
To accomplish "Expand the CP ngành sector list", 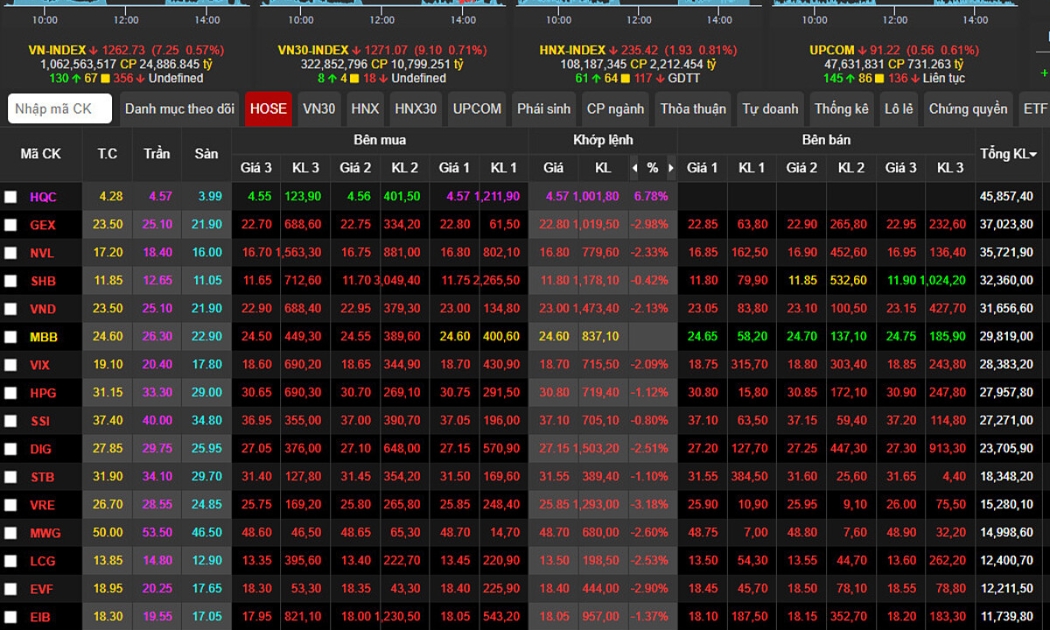I will tap(616, 109).
